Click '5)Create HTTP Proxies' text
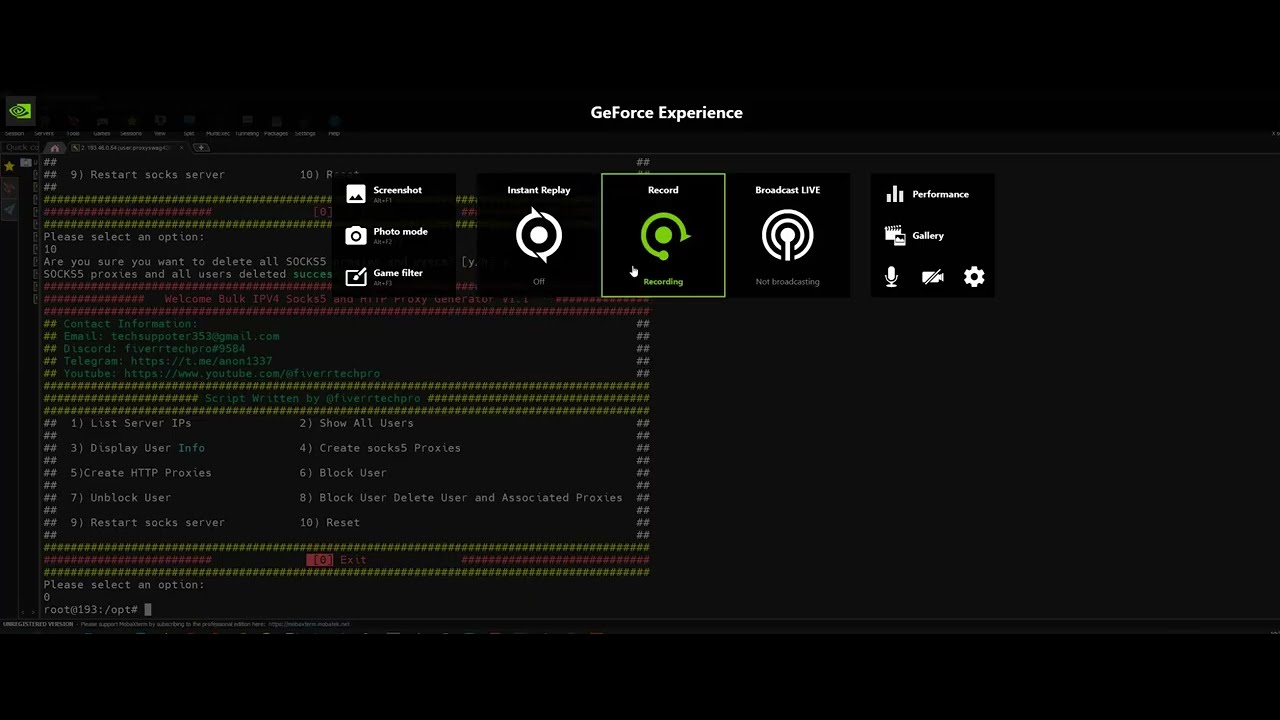This screenshot has height=720, width=1280. 140,473
